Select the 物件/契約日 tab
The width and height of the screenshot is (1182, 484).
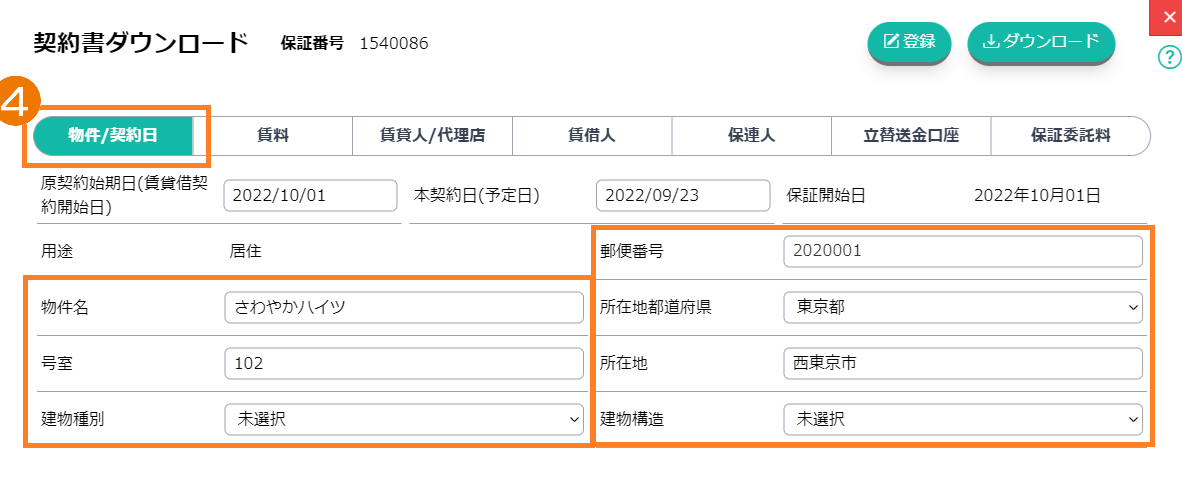(x=113, y=136)
